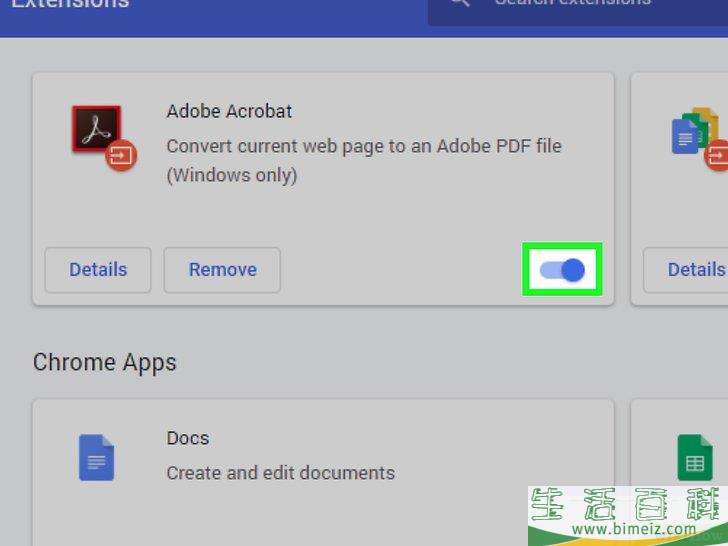Image resolution: width=728 pixels, height=546 pixels.
Task: Click 'Create and edit documents' text
Action: pyautogui.click(x=281, y=473)
